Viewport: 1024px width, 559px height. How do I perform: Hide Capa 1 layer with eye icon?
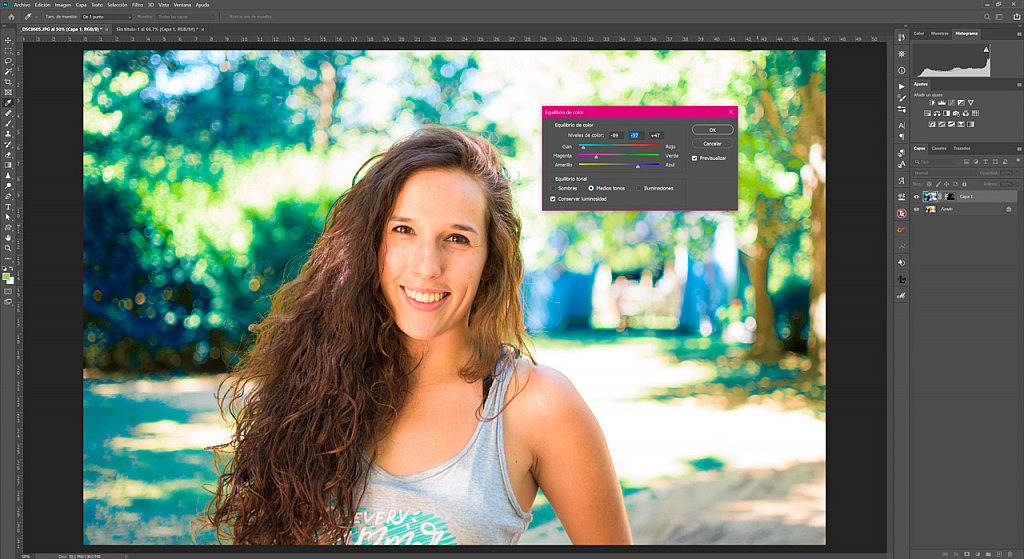[x=917, y=197]
